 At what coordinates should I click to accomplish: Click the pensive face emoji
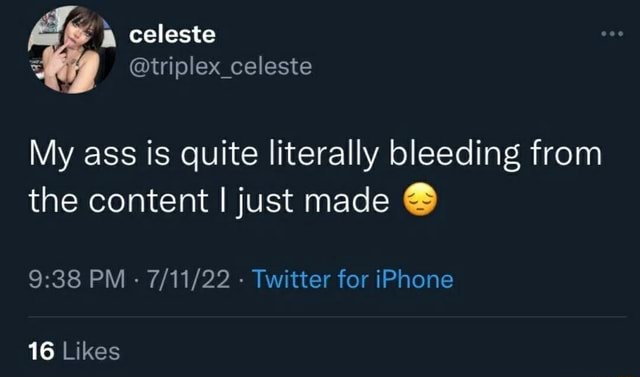[x=420, y=200]
